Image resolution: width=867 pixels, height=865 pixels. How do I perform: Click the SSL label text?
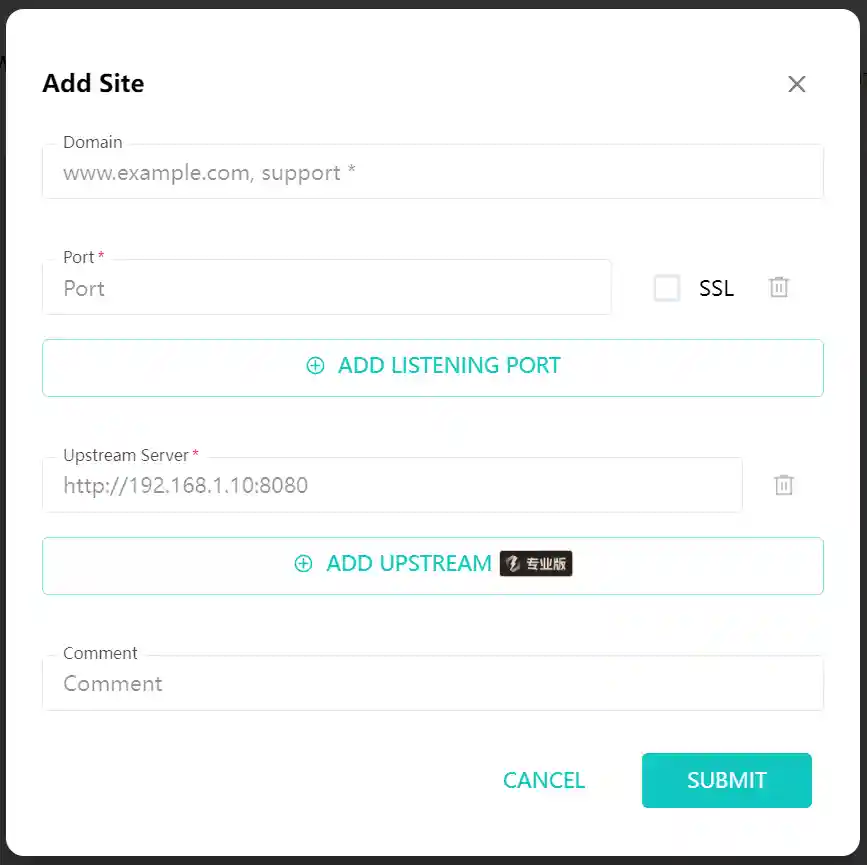[716, 289]
